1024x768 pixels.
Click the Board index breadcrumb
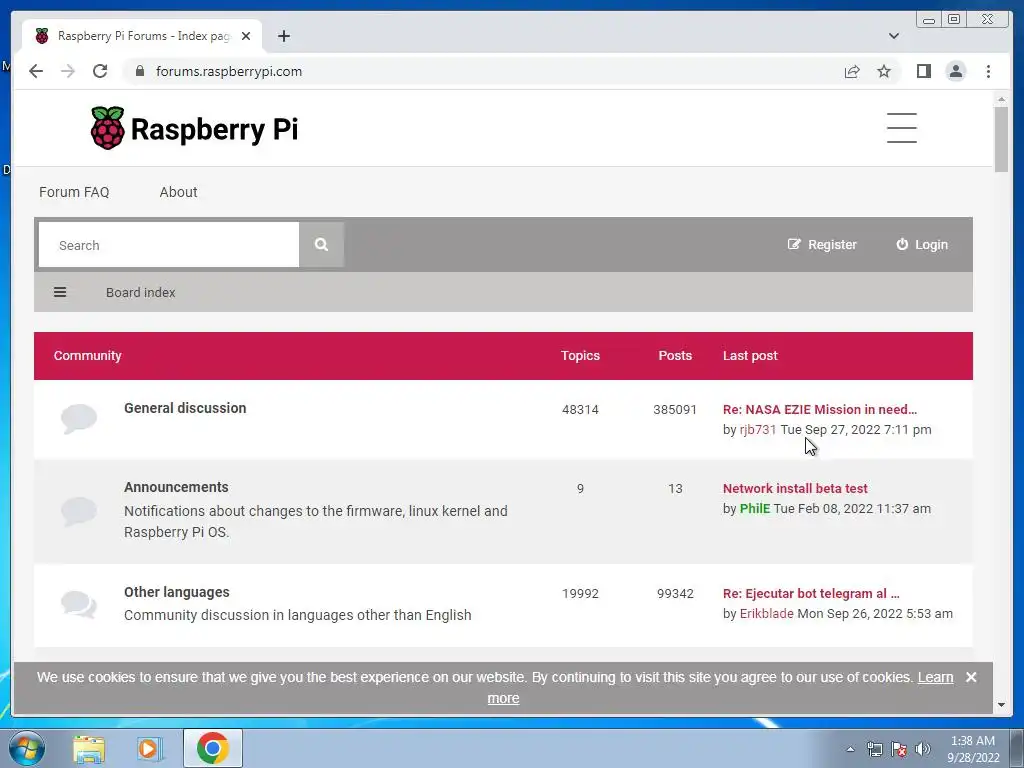pos(140,292)
